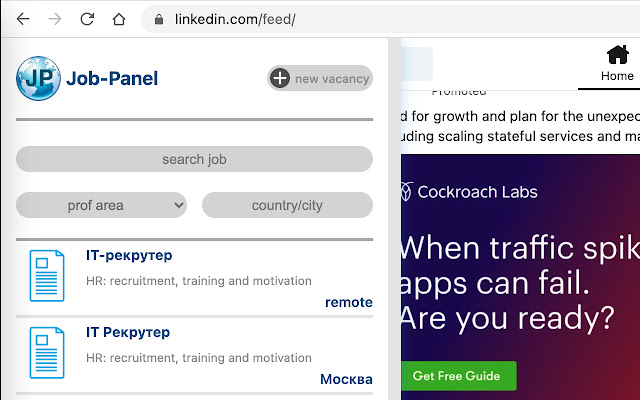The image size is (640, 400).
Task: Click the address bar URL
Action: (234, 19)
